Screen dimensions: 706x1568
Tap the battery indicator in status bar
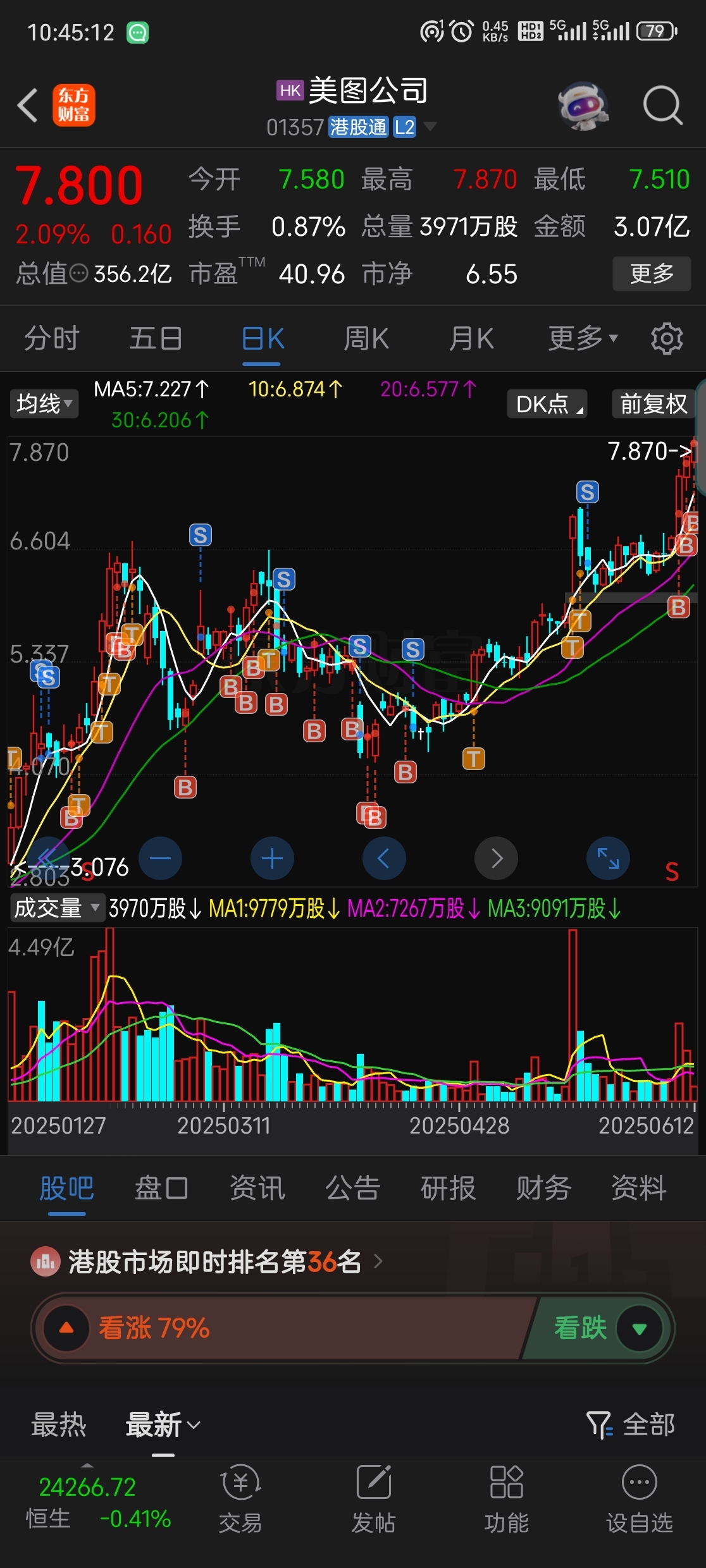(x=657, y=31)
